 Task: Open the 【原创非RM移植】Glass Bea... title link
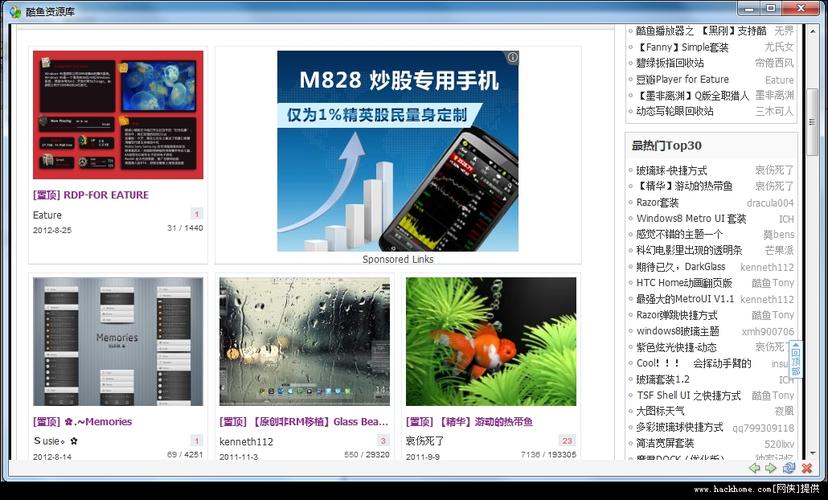coord(304,422)
